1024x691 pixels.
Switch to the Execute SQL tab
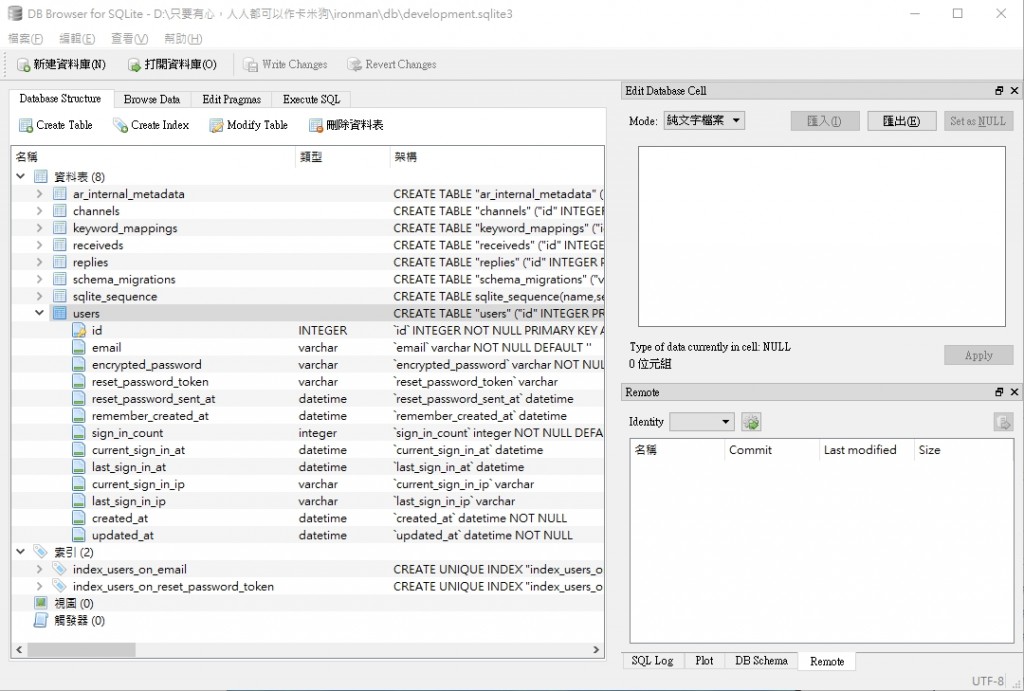pyautogui.click(x=312, y=99)
